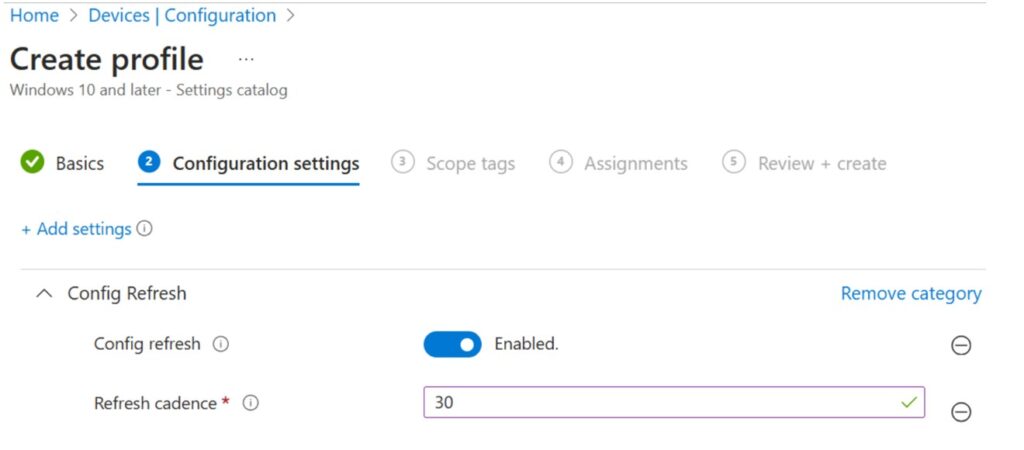Image resolution: width=1024 pixels, height=450 pixels.
Task: Click the green Basics checkmark icon
Action: coord(32,162)
